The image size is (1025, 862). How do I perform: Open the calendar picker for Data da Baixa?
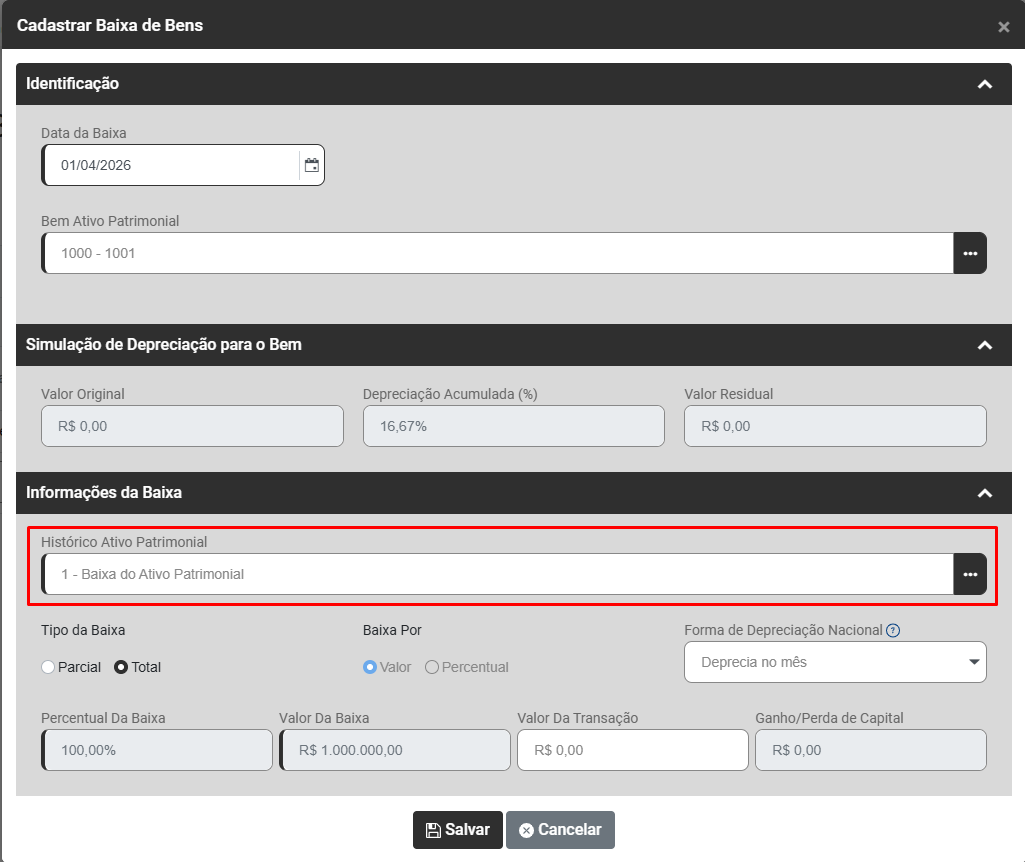pos(311,165)
